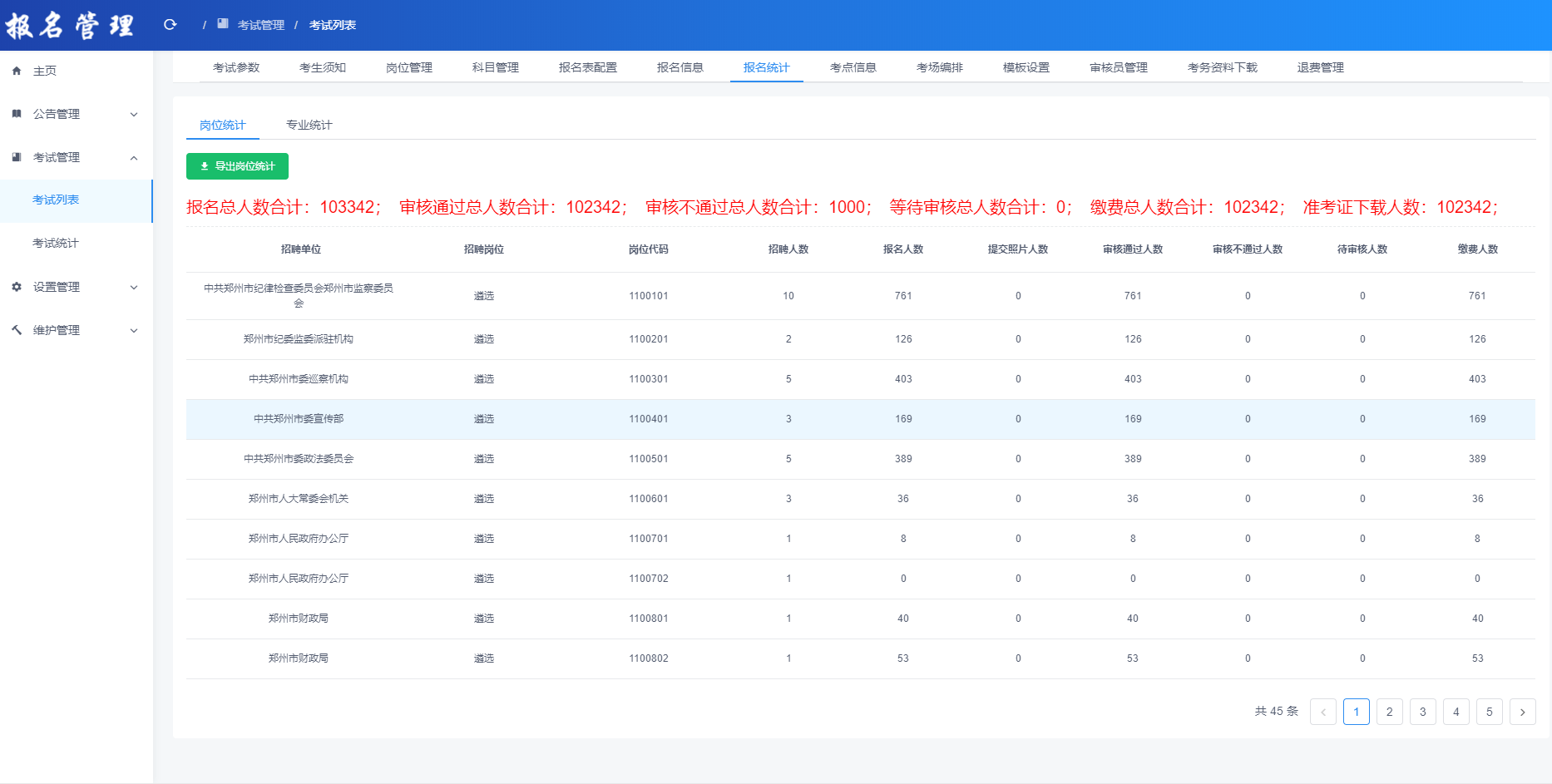Click the 设置管理 gear icon
Image resolution: width=1552 pixels, height=784 pixels.
[17, 287]
